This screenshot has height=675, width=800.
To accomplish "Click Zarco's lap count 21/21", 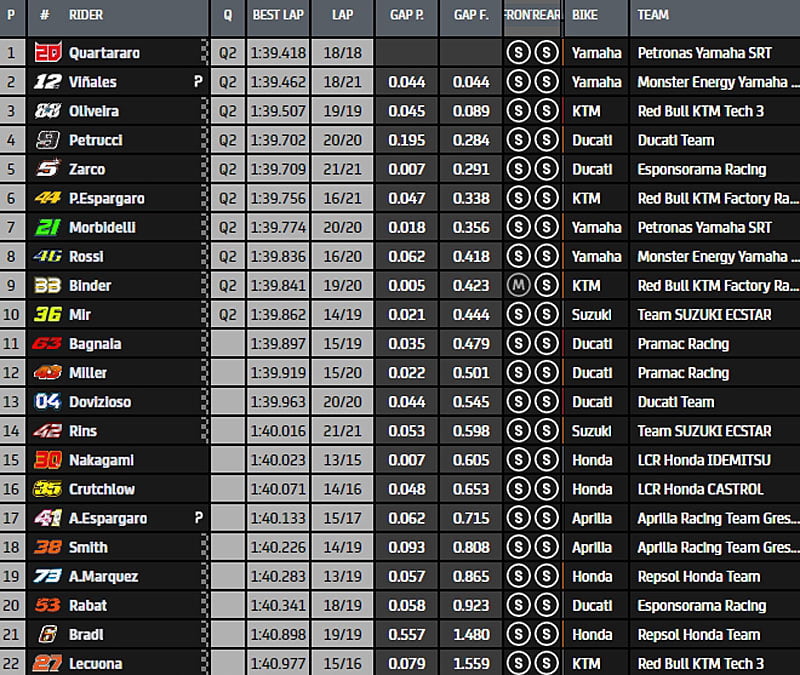I will (x=342, y=169).
